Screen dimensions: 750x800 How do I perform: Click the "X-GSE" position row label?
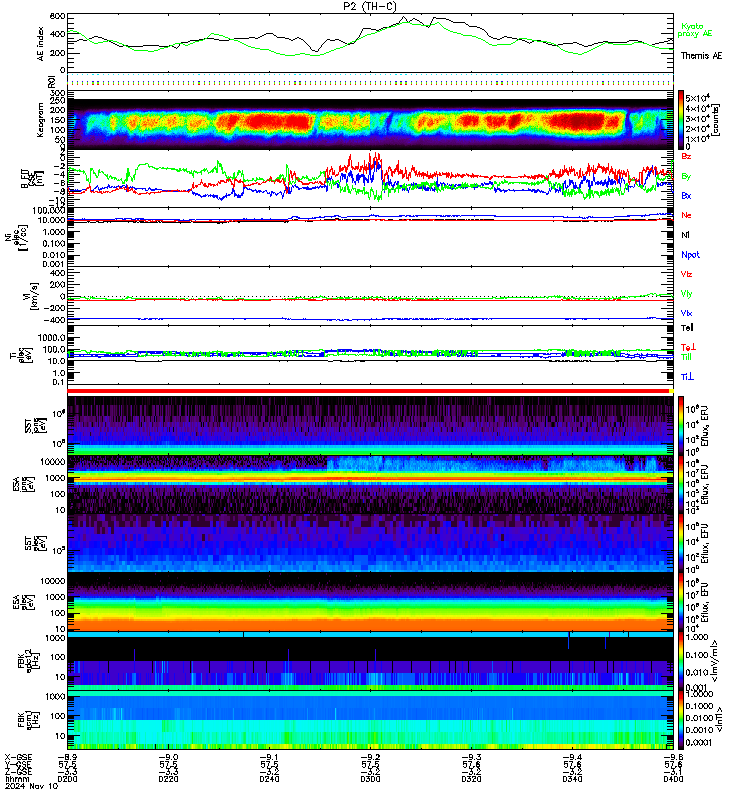(18, 757)
